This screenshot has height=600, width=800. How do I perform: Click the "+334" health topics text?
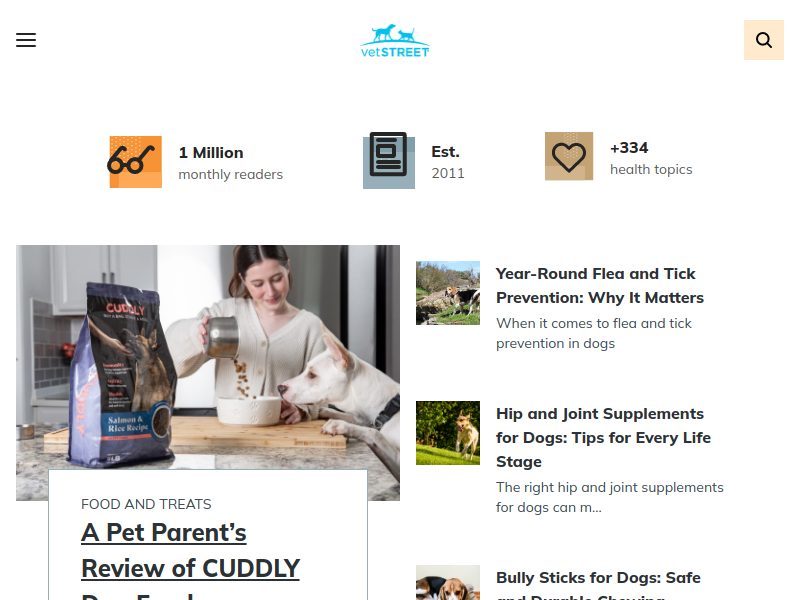629,148
